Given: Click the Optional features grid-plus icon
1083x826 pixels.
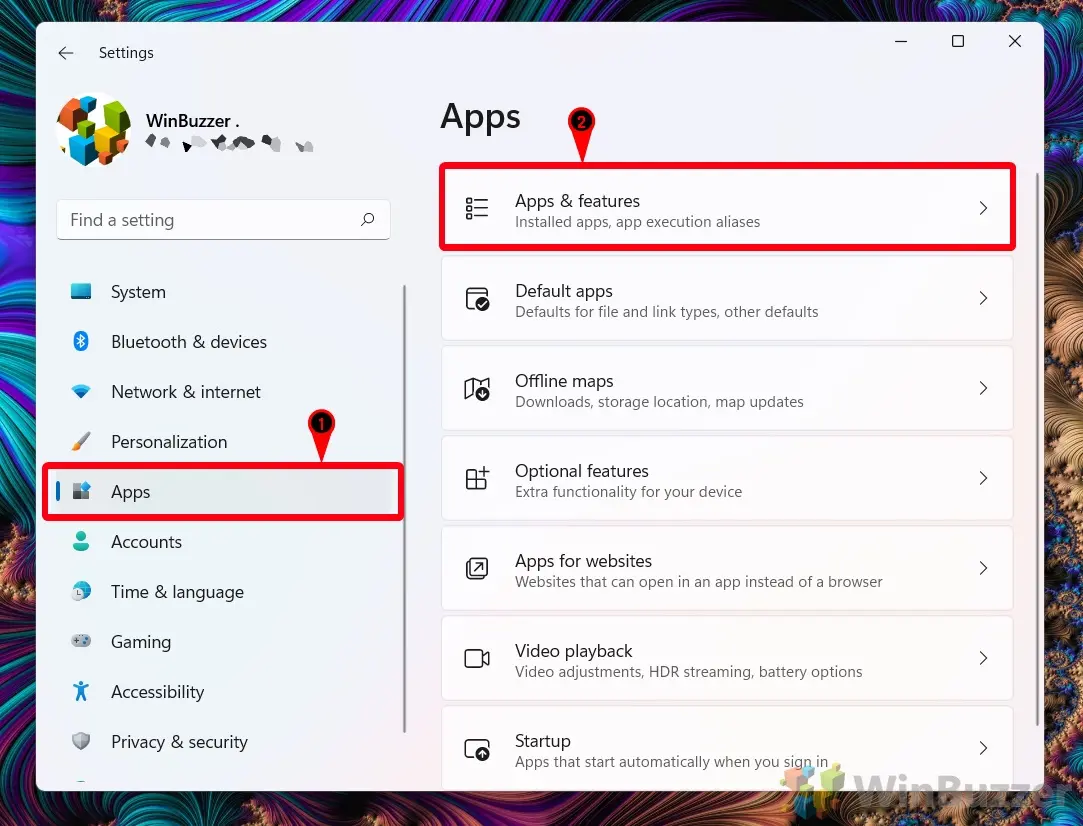Looking at the screenshot, I should pyautogui.click(x=477, y=478).
